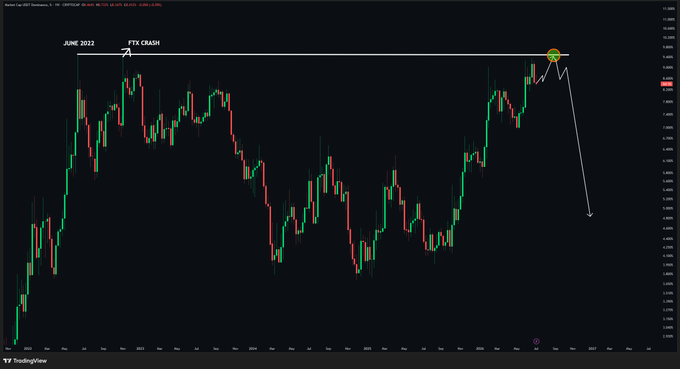Click the purple event marker near Jul 2026
This screenshot has width=680, height=369.
tap(536, 341)
